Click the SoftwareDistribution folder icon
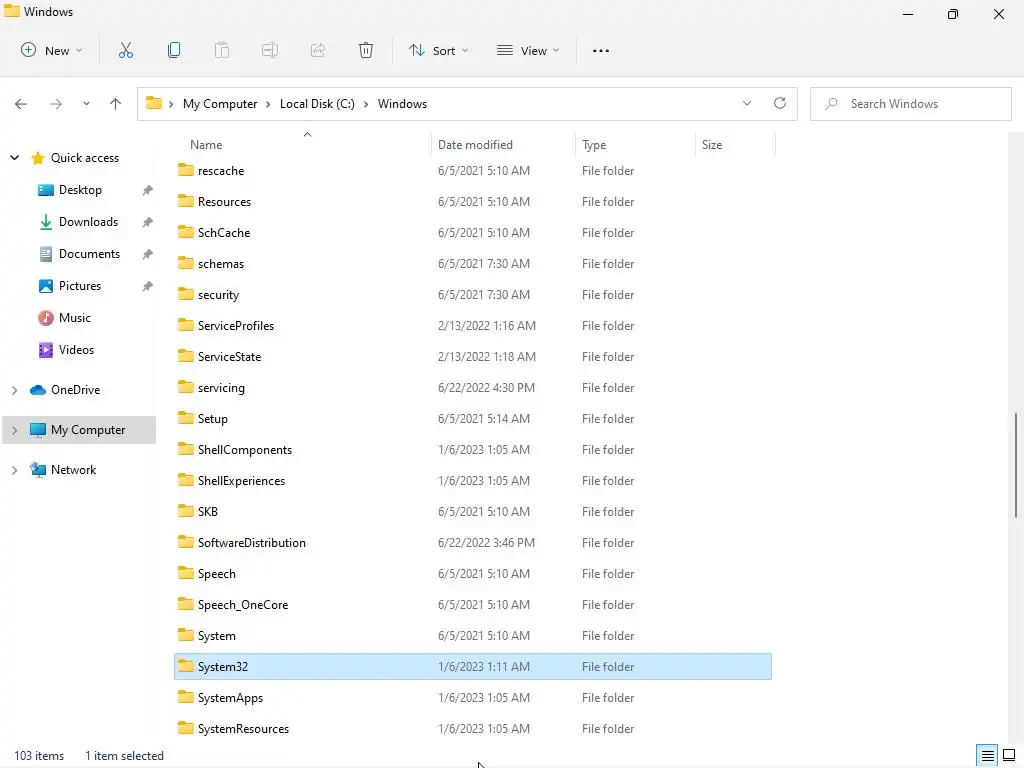The width and height of the screenshot is (1024, 768). click(186, 542)
